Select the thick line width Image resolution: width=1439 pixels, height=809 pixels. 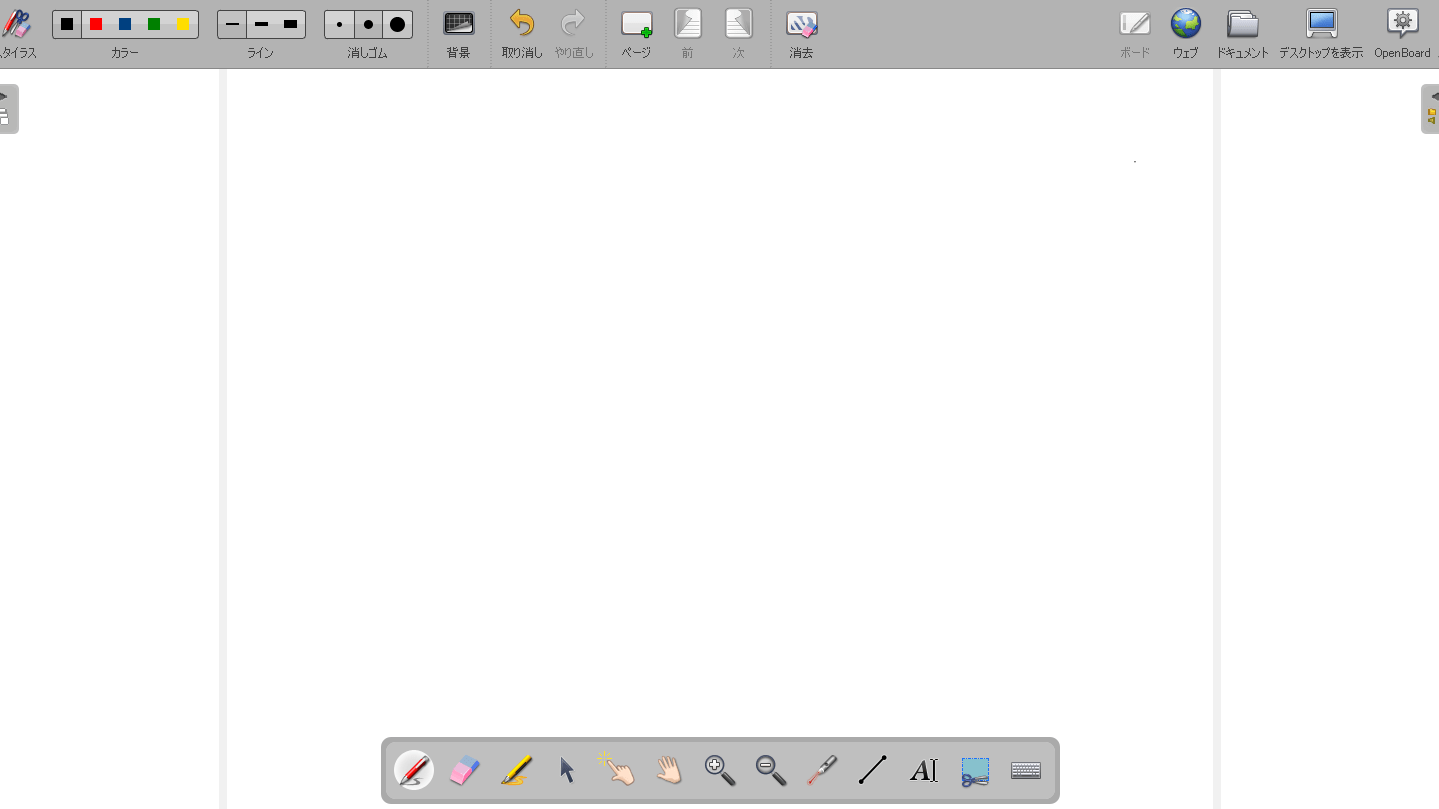(x=291, y=24)
